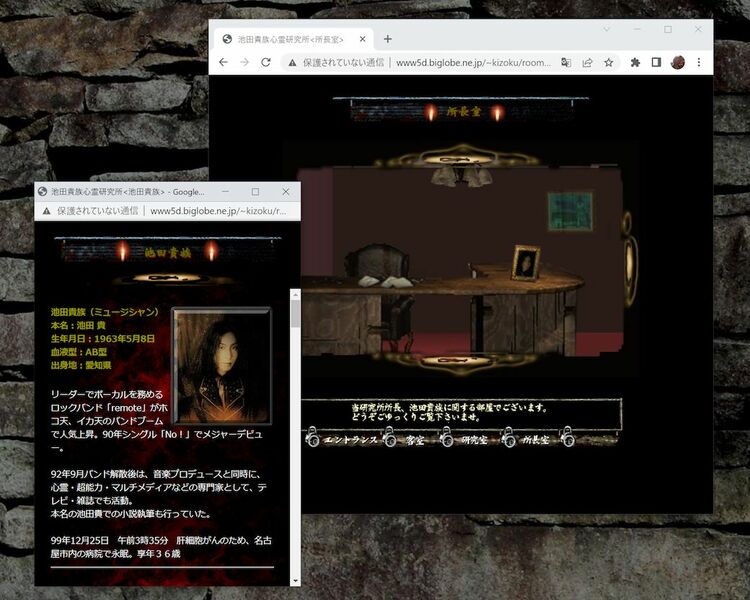Go to エントランス via bottom navigation
The image size is (750, 600).
(351, 440)
